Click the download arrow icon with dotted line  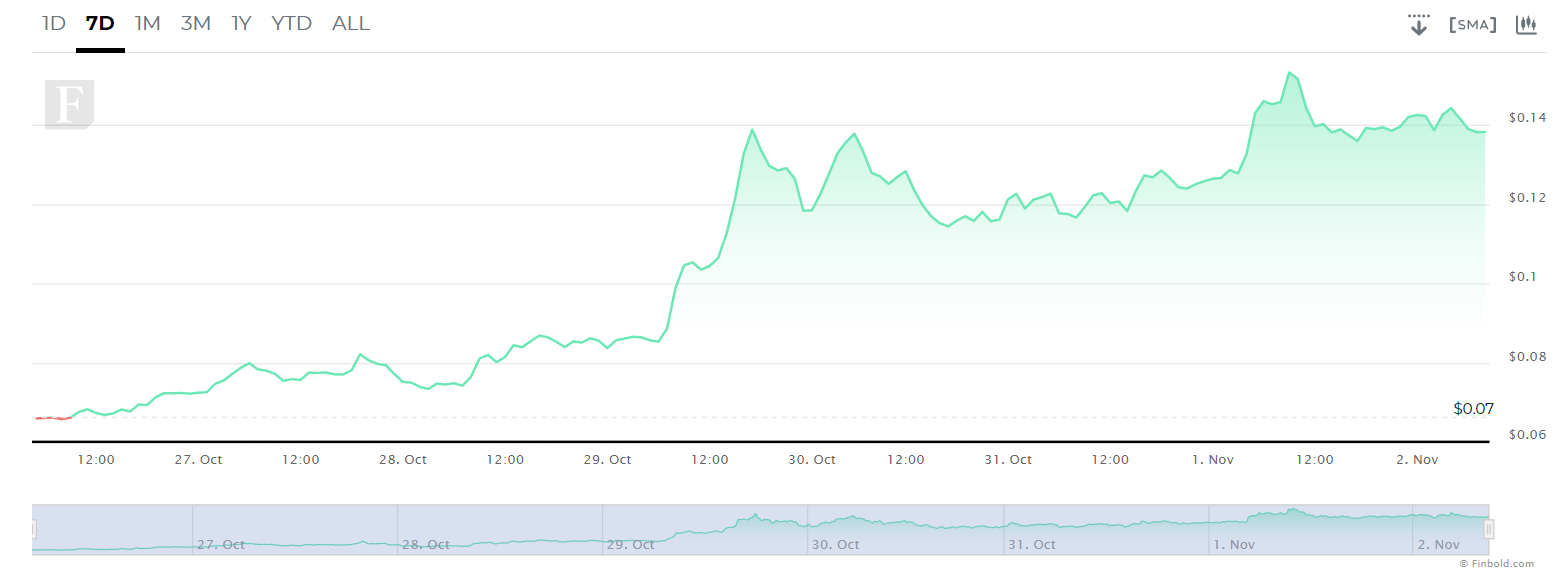click(x=1417, y=25)
